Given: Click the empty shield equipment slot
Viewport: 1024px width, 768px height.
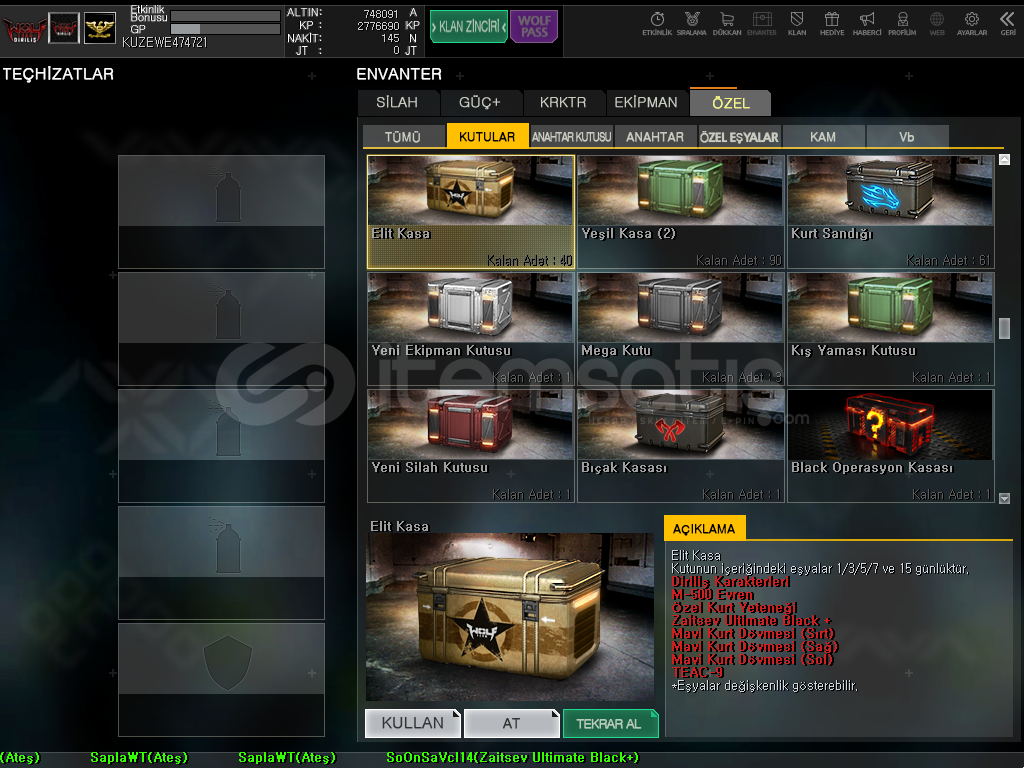Looking at the screenshot, I should [221, 680].
